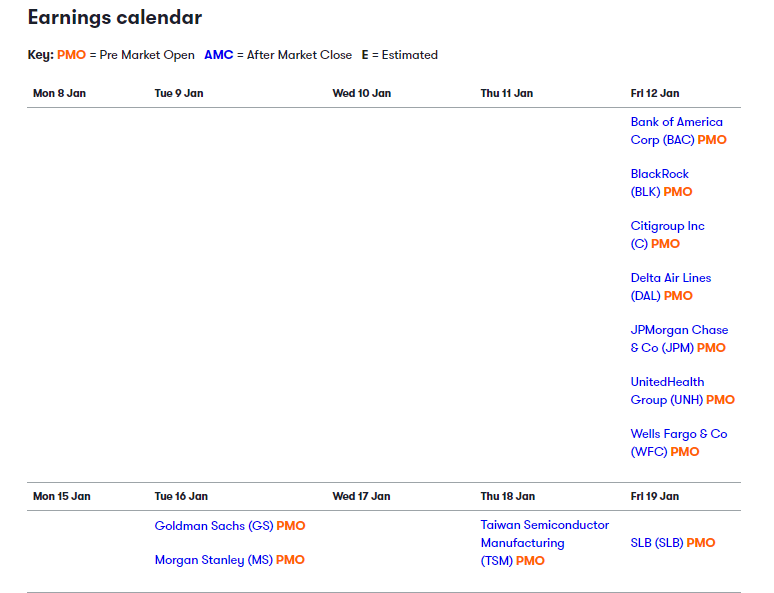The width and height of the screenshot is (774, 593).
Task: Click the Thu 18 Jan column header
Action: (507, 496)
